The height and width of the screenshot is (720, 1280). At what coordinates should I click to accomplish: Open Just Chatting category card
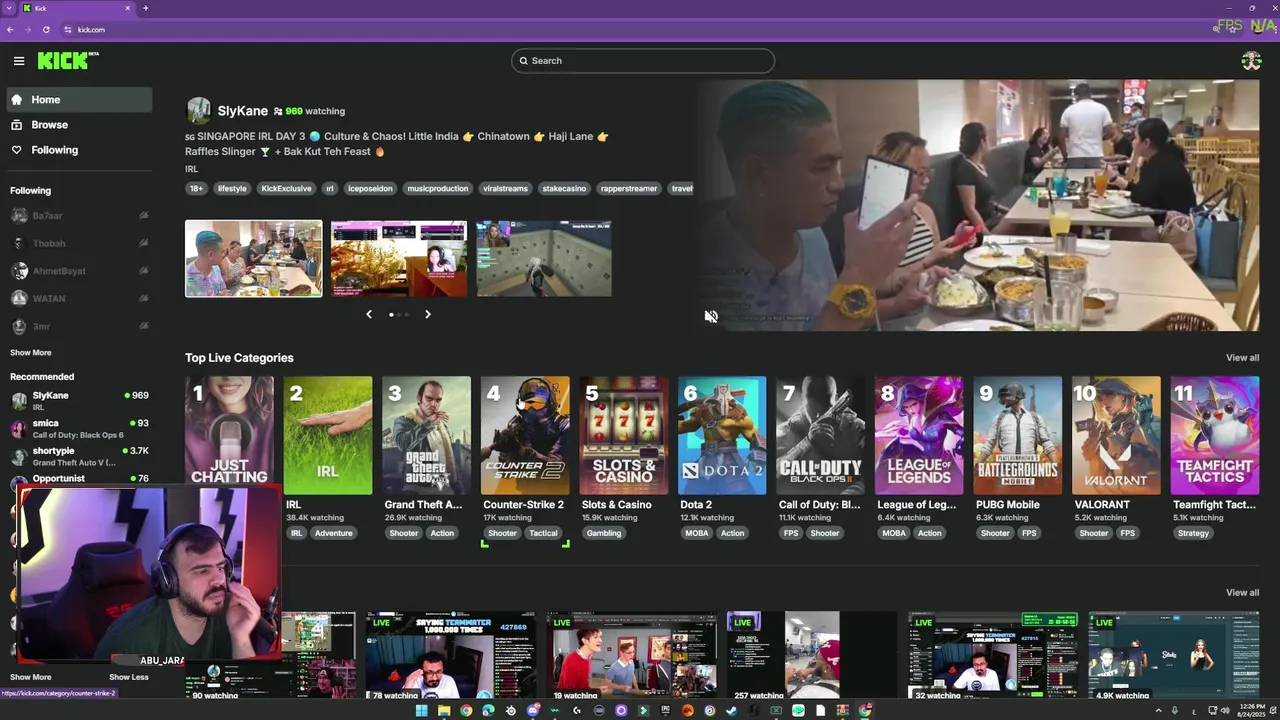229,436
